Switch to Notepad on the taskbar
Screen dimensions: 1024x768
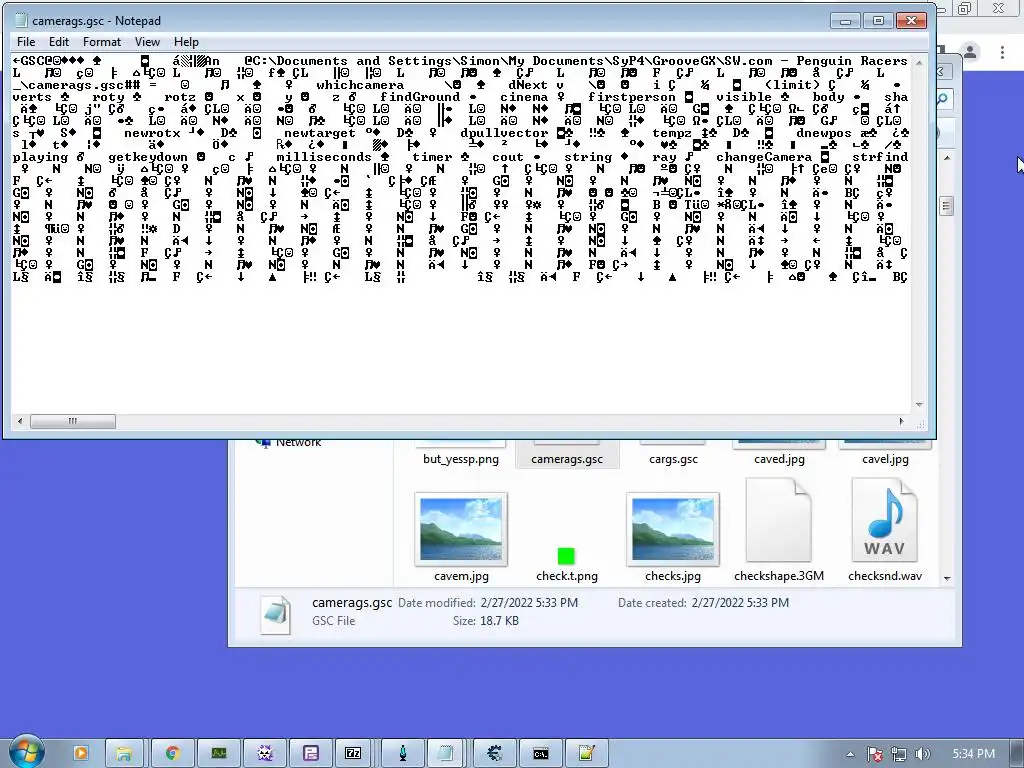(x=445, y=753)
